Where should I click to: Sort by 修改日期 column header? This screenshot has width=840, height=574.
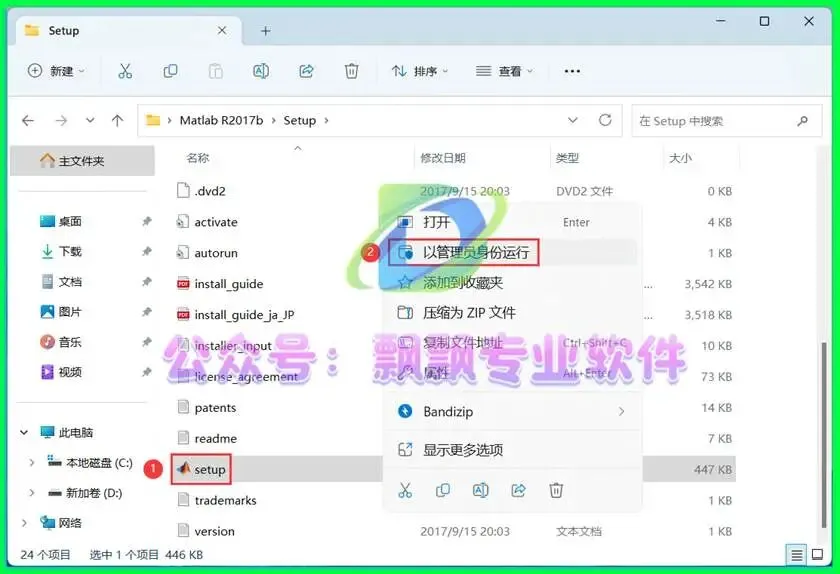(x=442, y=158)
